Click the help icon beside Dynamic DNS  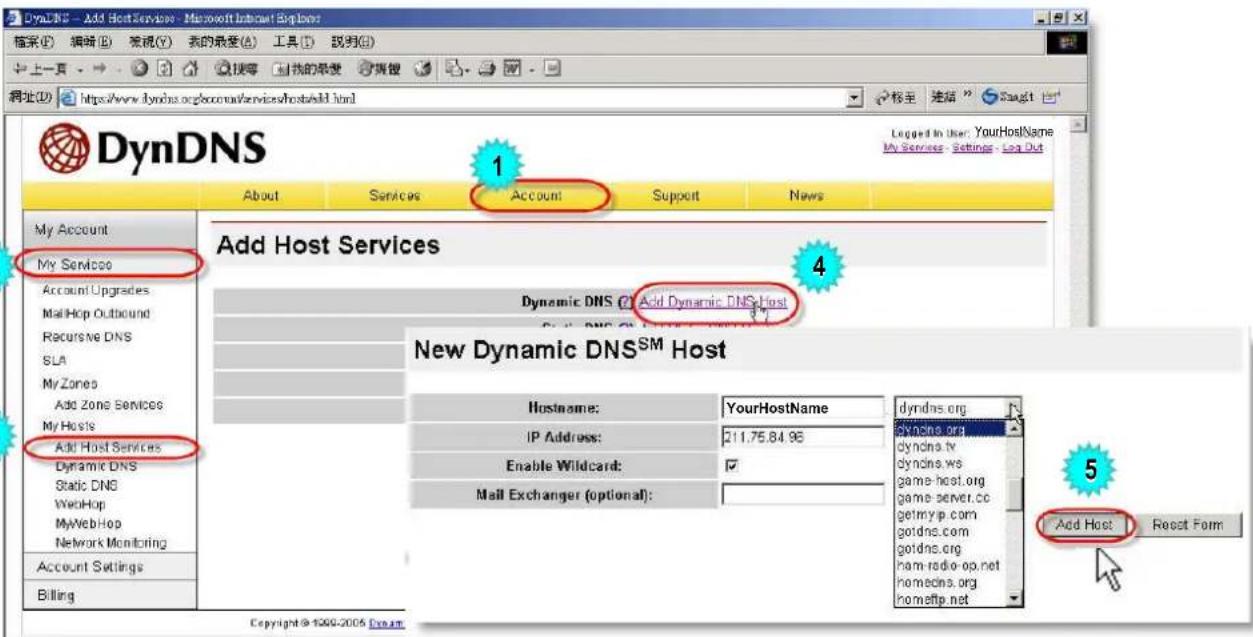(x=625, y=301)
